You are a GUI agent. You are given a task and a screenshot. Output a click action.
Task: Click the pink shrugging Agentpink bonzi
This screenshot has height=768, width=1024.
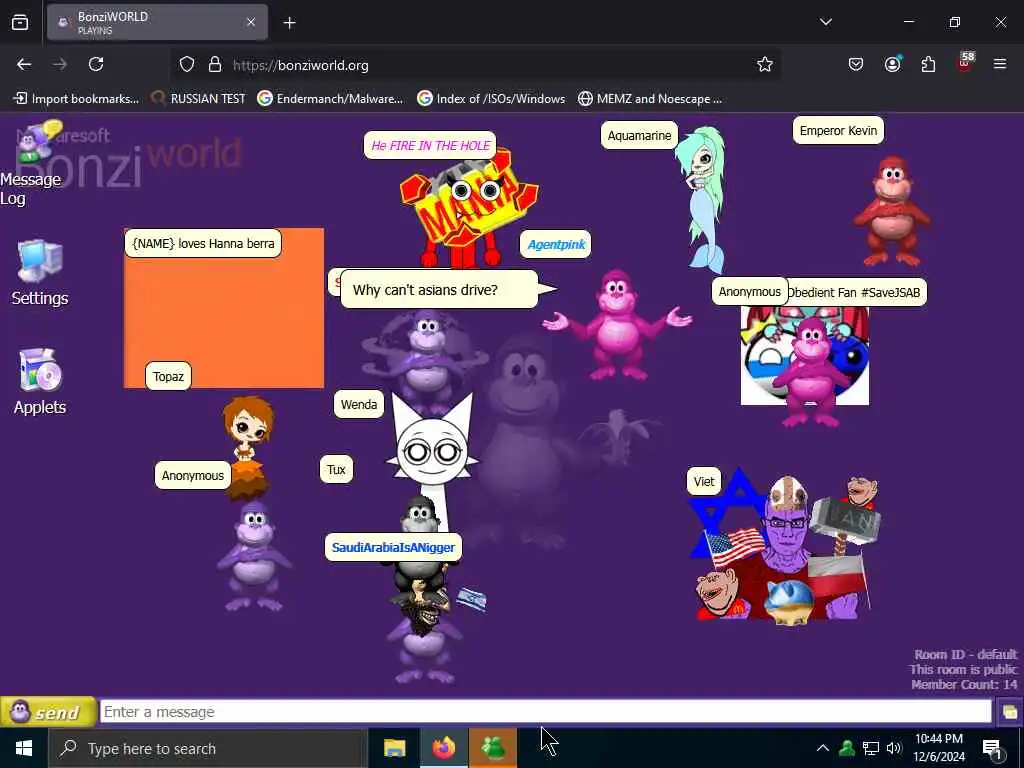click(x=616, y=325)
